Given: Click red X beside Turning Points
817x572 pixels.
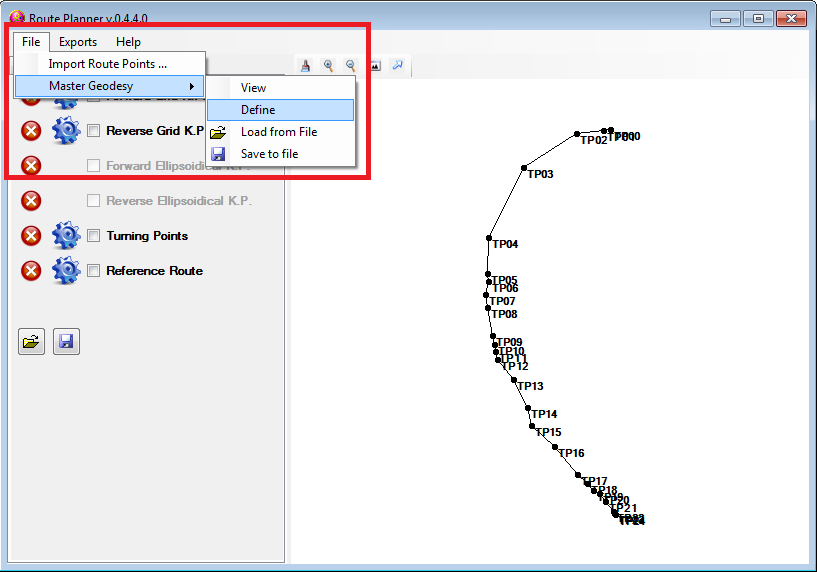Looking at the screenshot, I should 31,235.
